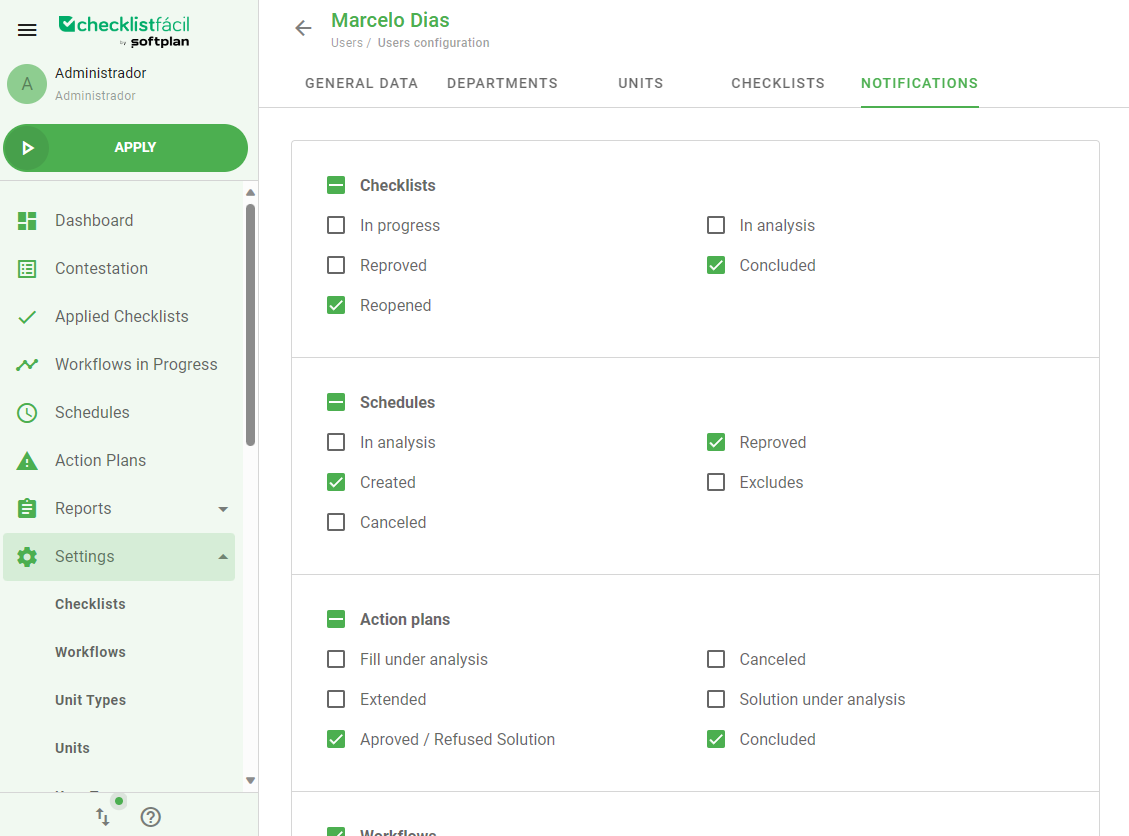
Task: Open the hamburger menu
Action: (x=27, y=30)
